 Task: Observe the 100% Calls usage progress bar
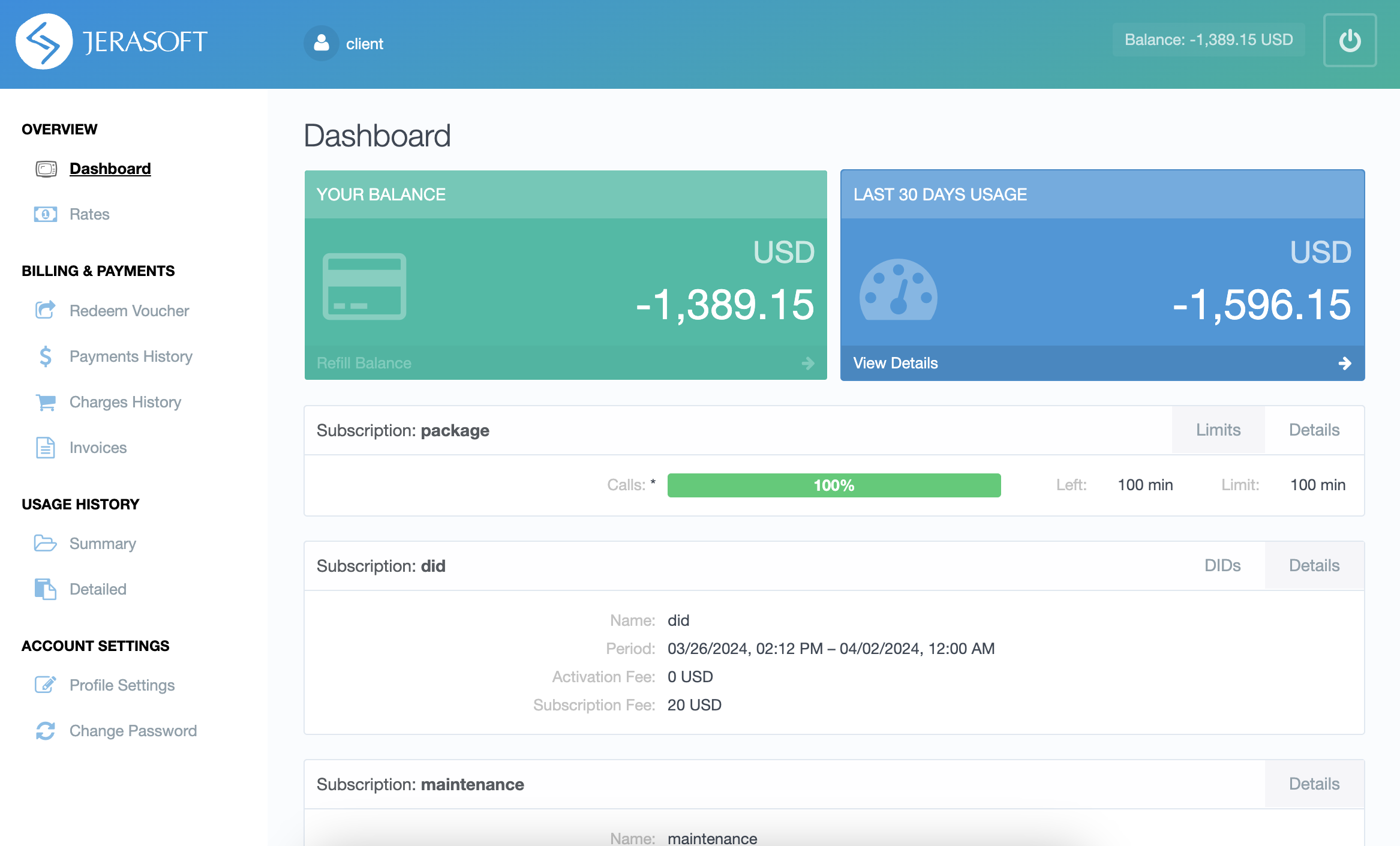(834, 485)
